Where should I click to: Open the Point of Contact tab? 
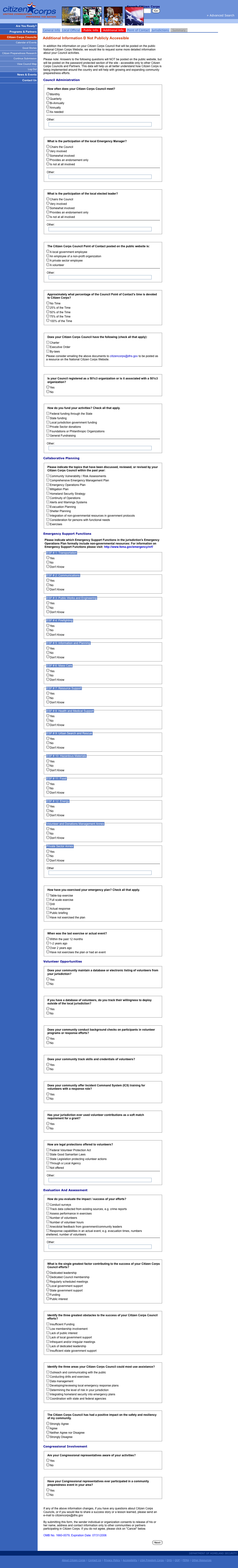(138, 30)
